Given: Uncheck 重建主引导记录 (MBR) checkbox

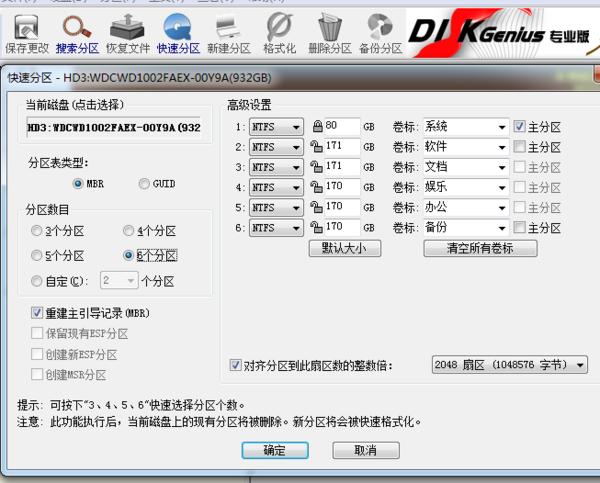Looking at the screenshot, I should pyautogui.click(x=38, y=313).
